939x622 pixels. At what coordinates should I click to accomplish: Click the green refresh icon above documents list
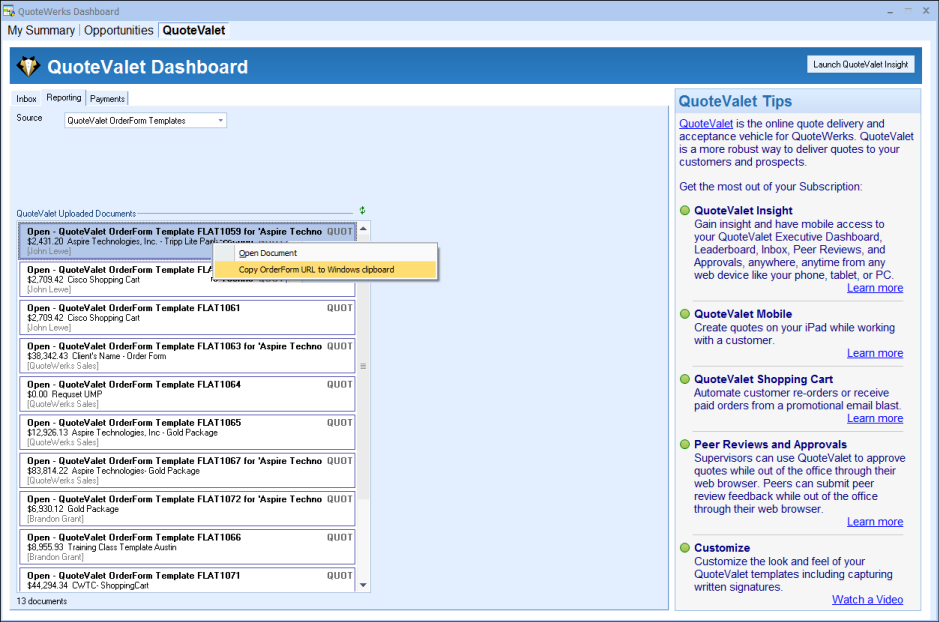362,210
